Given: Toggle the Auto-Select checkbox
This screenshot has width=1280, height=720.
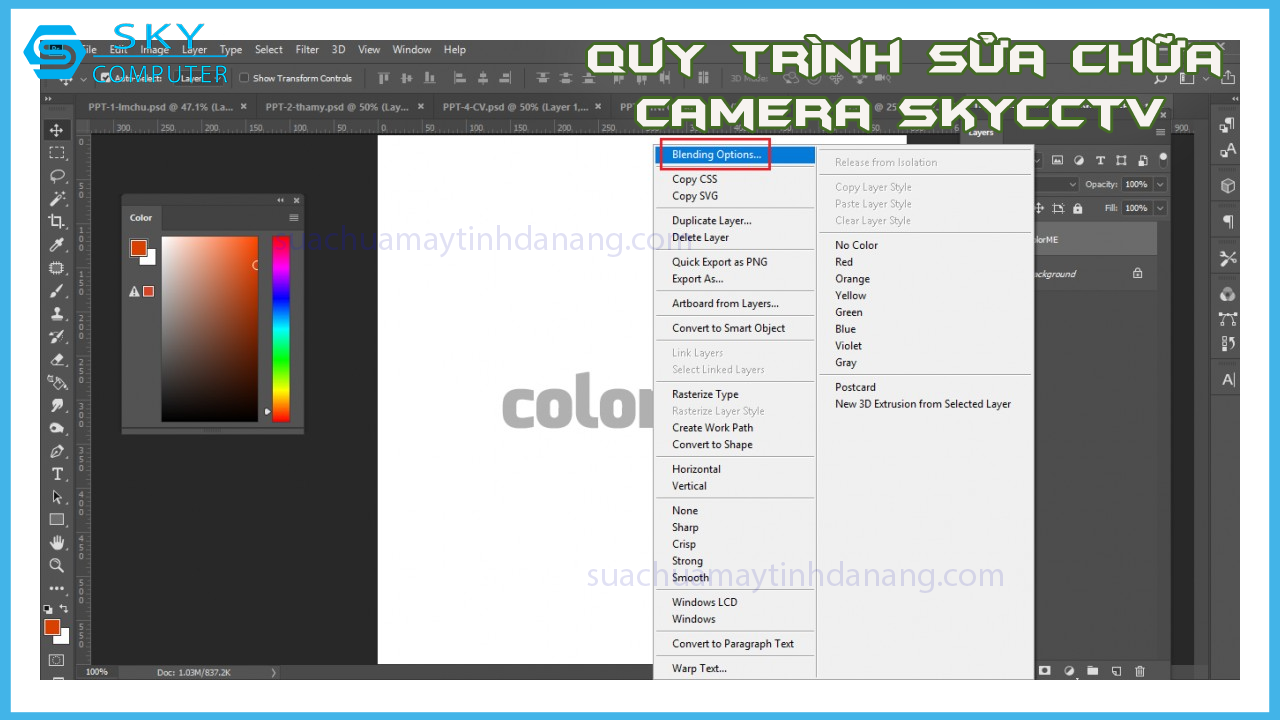Looking at the screenshot, I should coord(106,78).
